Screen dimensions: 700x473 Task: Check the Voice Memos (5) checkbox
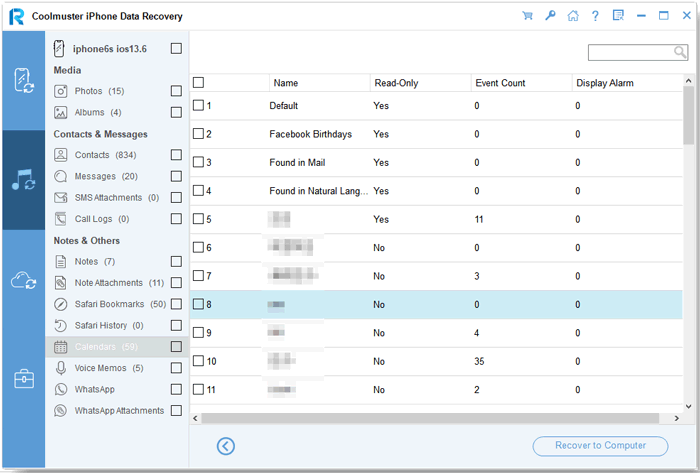[176, 368]
